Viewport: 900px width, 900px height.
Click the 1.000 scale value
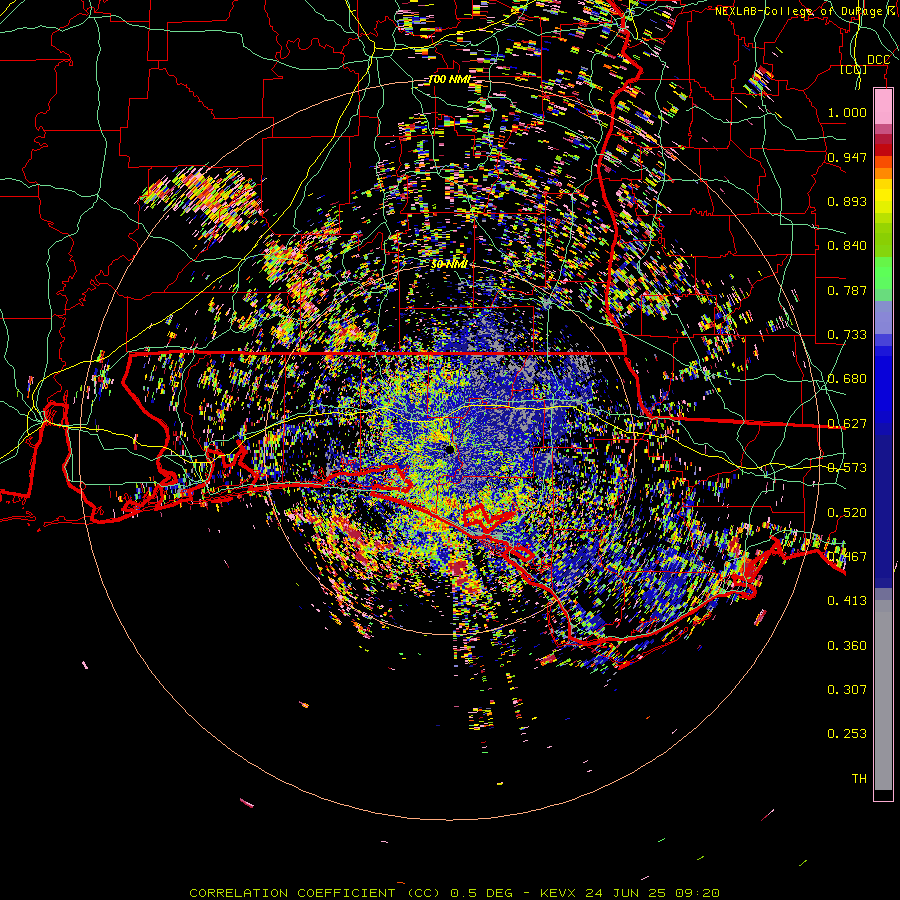(x=847, y=112)
